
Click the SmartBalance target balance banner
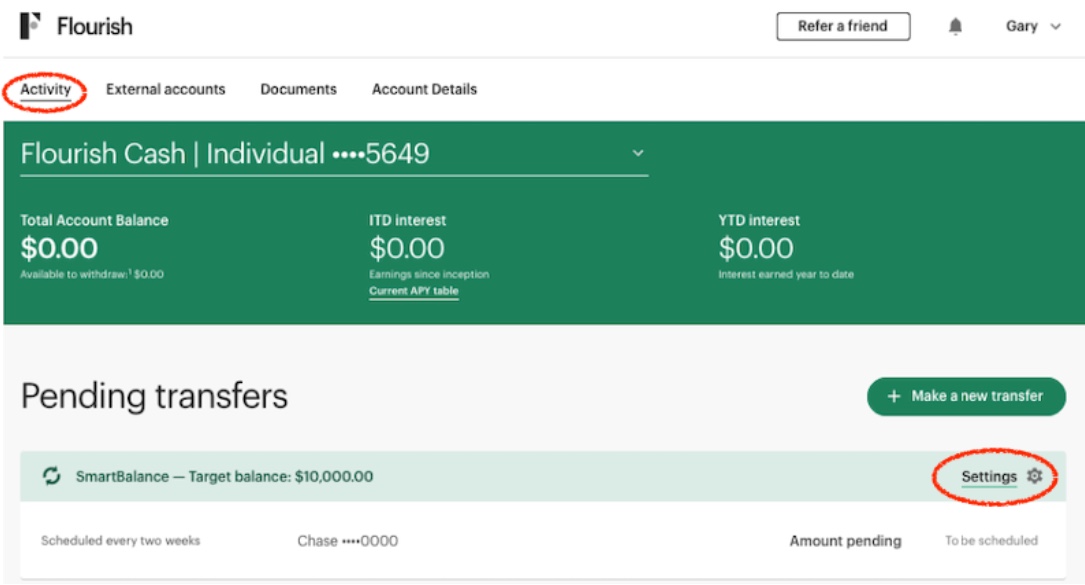pos(542,476)
